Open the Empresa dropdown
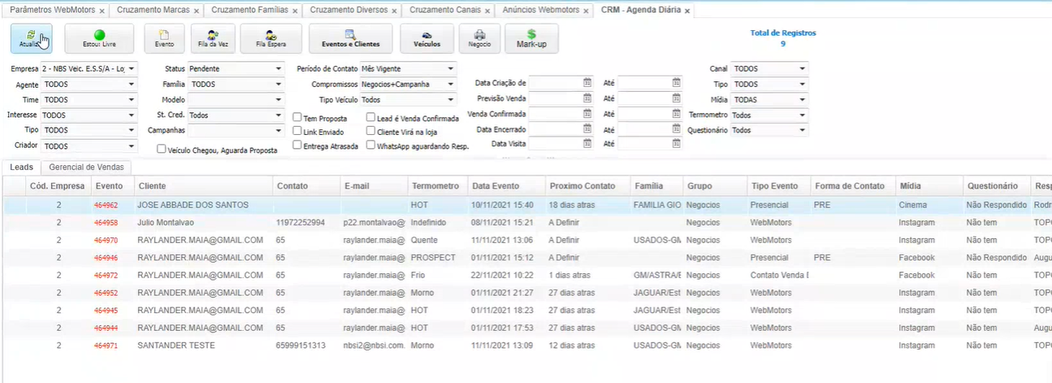The width and height of the screenshot is (1052, 383). (x=89, y=68)
